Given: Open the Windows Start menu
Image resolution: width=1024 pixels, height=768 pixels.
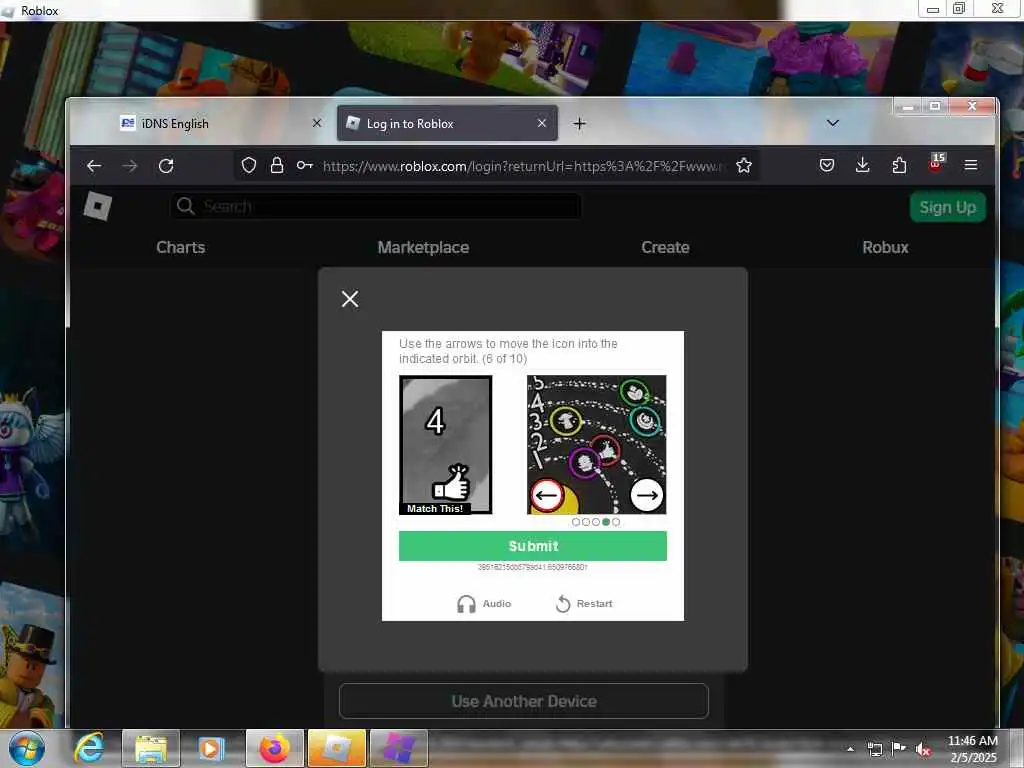Looking at the screenshot, I should 27,748.
